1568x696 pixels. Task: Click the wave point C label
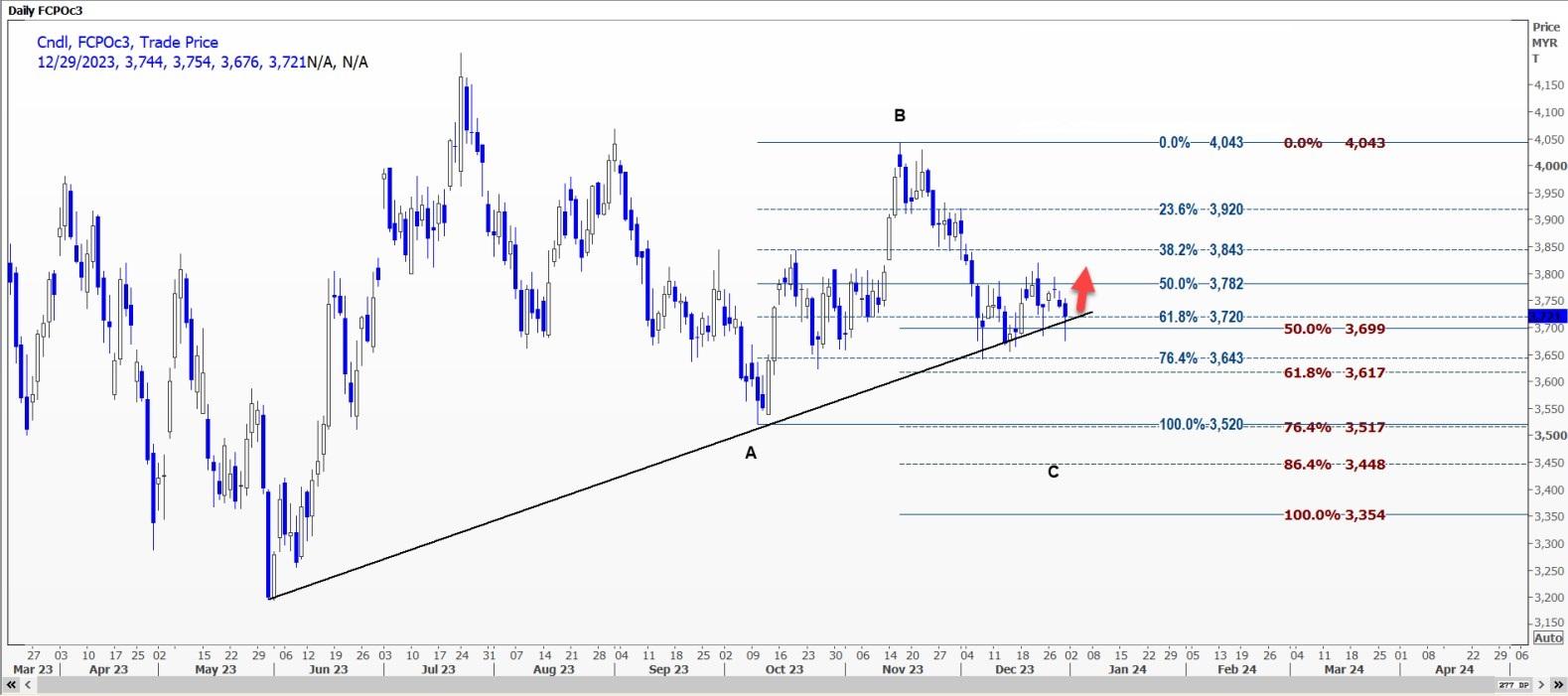(x=1053, y=472)
